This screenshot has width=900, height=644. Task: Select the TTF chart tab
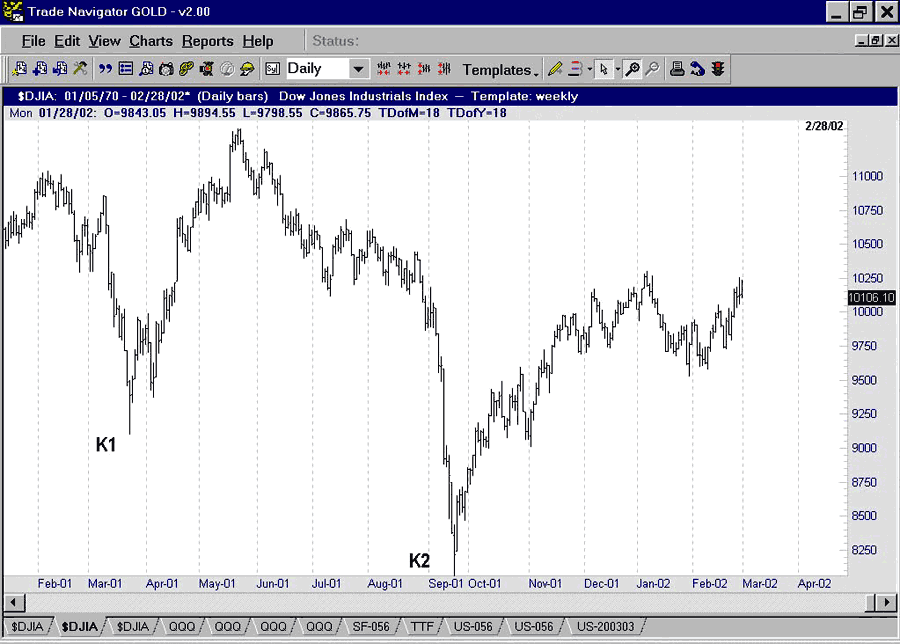[x=424, y=627]
